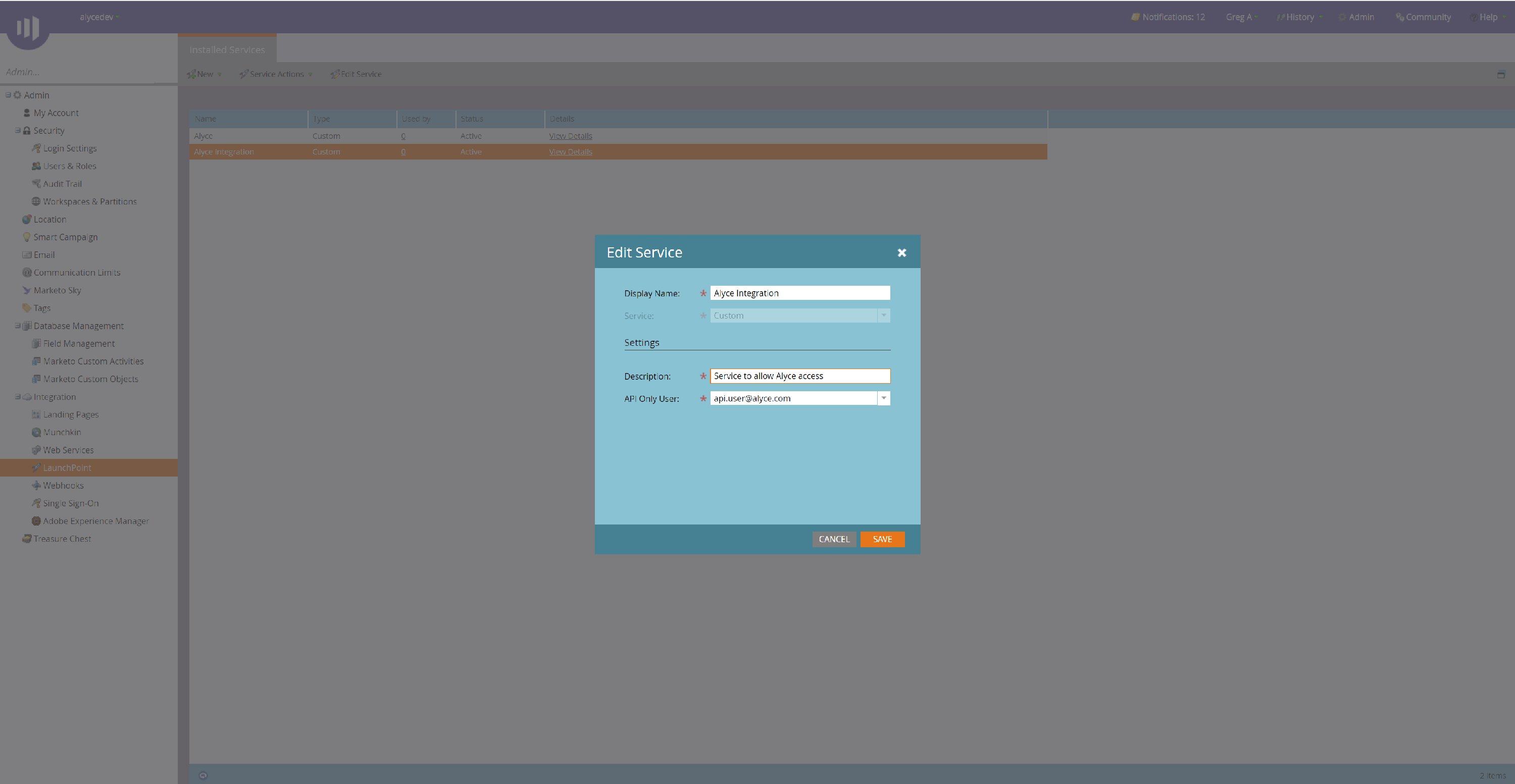The width and height of the screenshot is (1515, 784).
Task: Open the Admin top menu item
Action: tap(1356, 17)
